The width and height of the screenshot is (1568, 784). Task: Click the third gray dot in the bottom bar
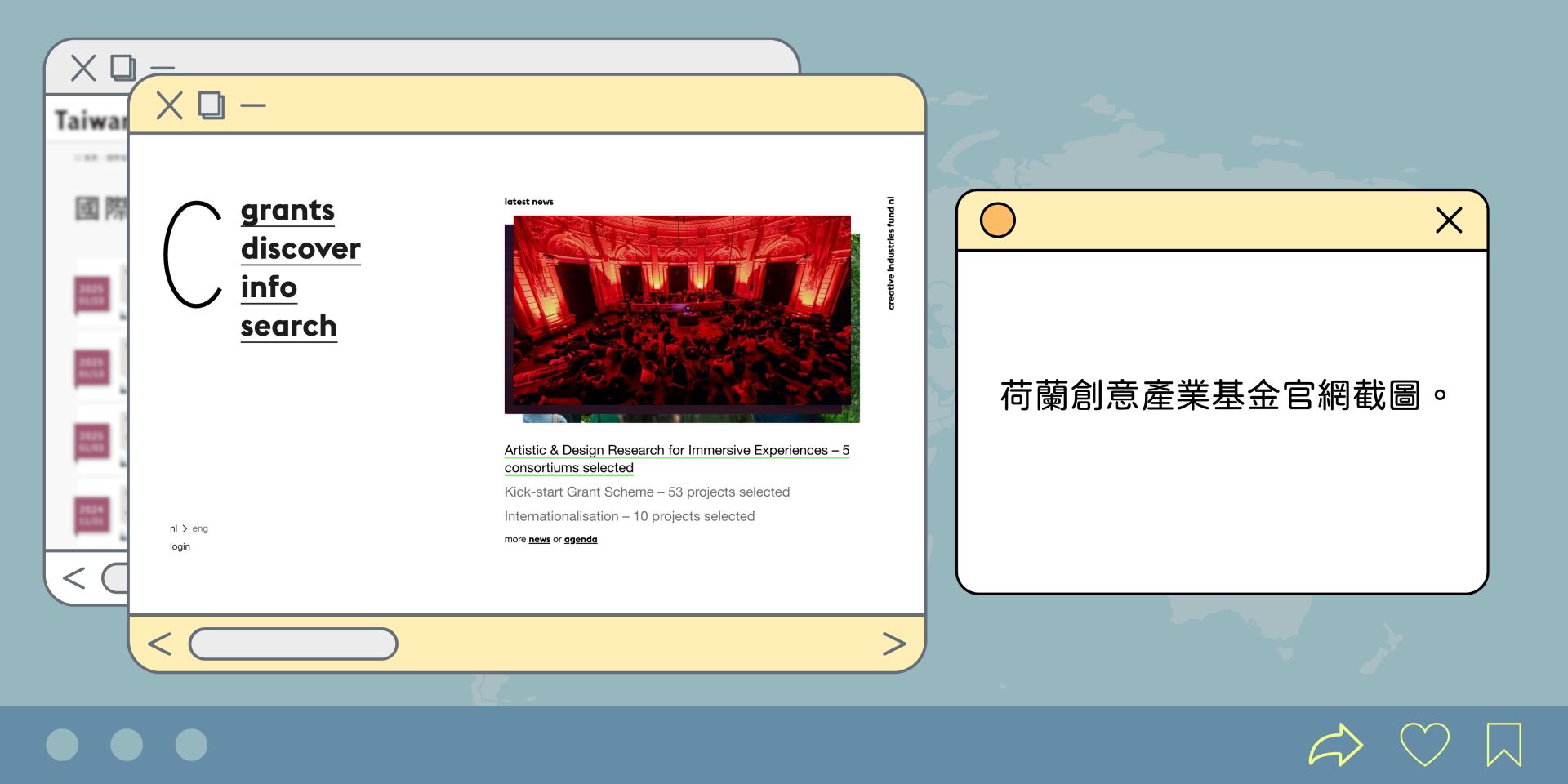coord(190,744)
